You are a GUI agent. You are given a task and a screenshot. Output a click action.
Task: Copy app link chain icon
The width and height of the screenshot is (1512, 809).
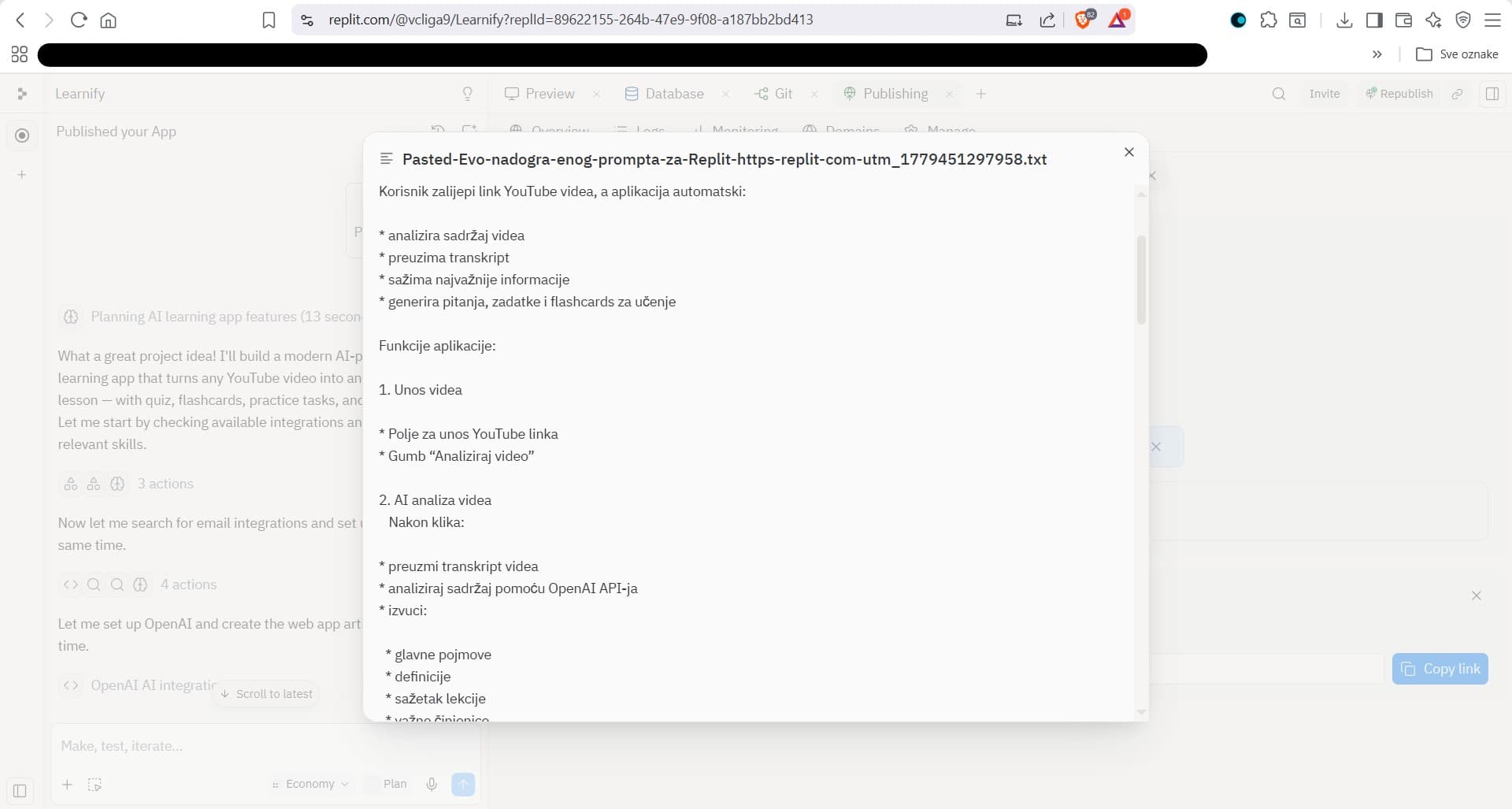point(1458,94)
